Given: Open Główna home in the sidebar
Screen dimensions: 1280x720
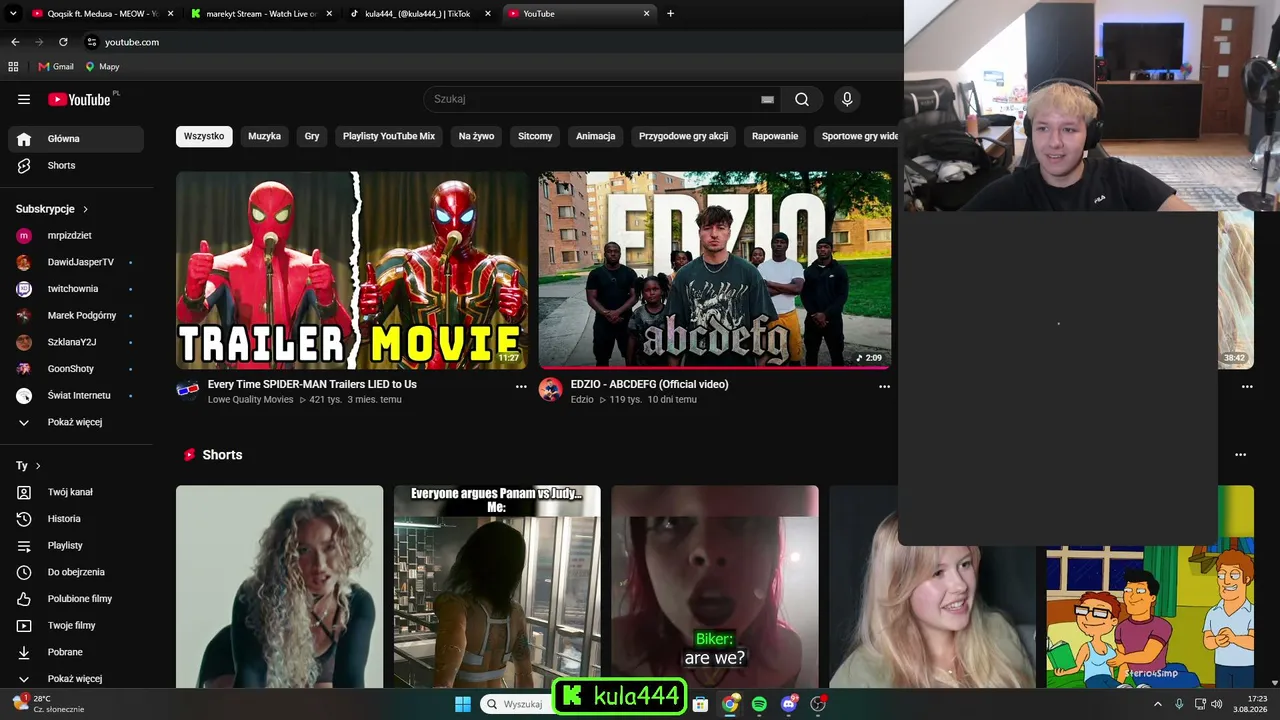Looking at the screenshot, I should (76, 139).
